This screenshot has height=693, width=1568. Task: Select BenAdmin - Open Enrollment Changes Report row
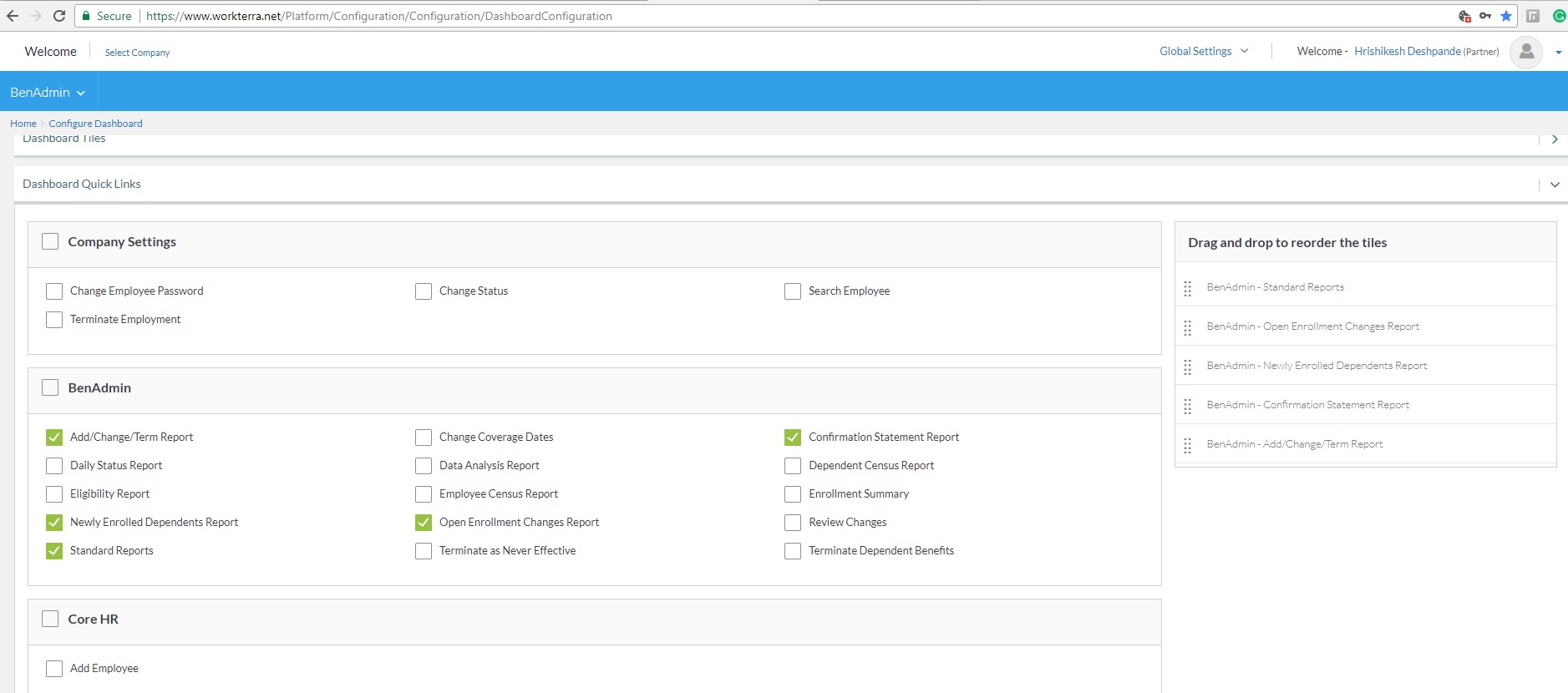(x=1365, y=326)
